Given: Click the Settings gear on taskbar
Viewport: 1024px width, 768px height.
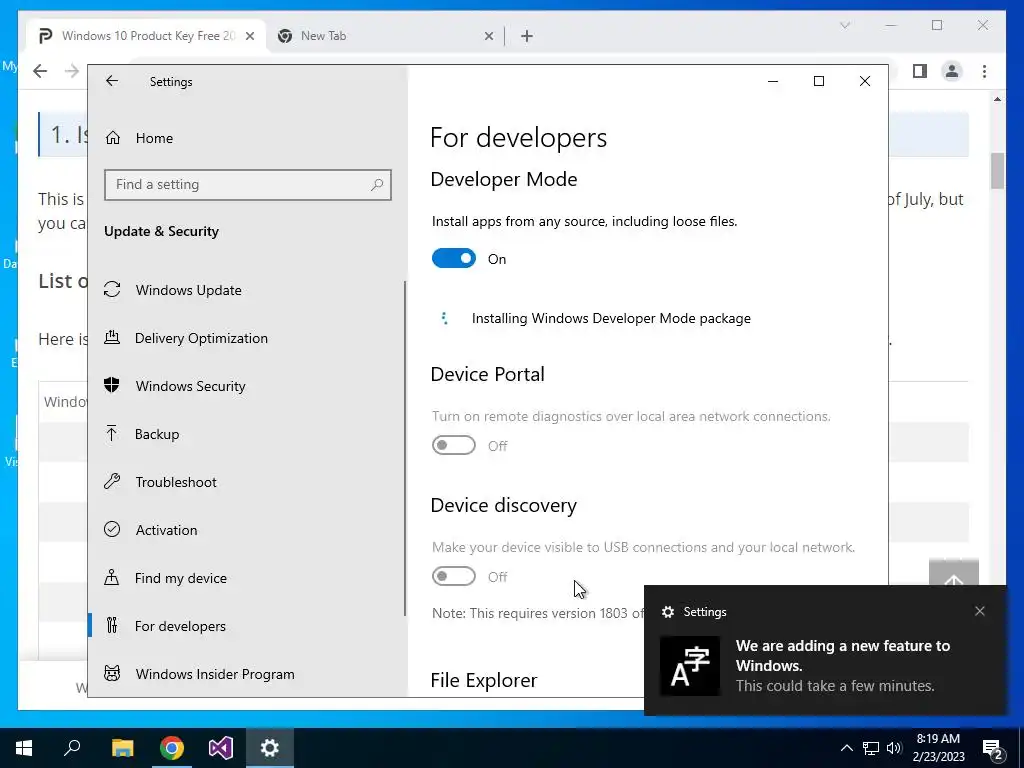Looking at the screenshot, I should [x=270, y=748].
